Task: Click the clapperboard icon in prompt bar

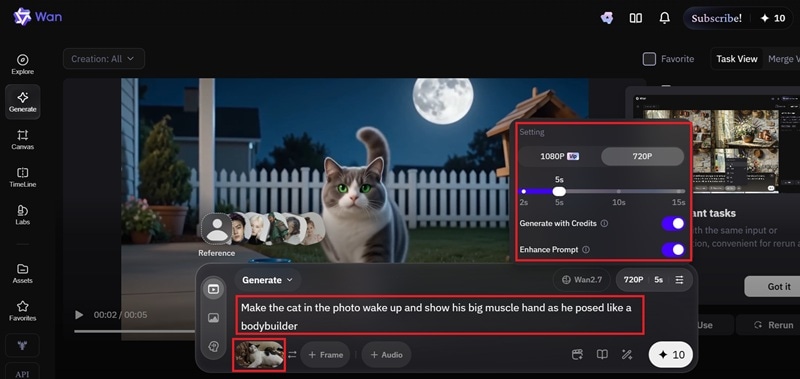Action: (578, 355)
